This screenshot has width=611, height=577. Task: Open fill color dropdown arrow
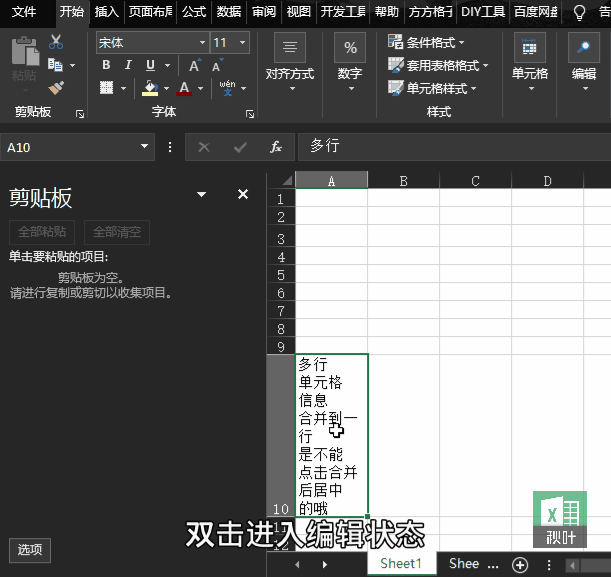click(166, 88)
